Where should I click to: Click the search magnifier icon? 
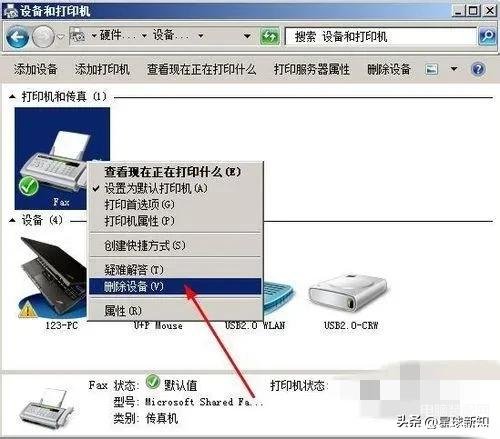click(488, 36)
